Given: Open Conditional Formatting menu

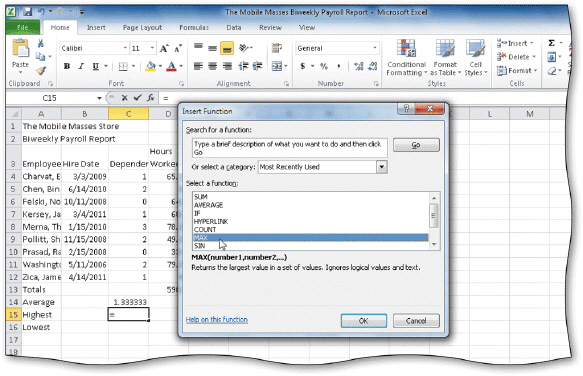Looking at the screenshot, I should [406, 58].
